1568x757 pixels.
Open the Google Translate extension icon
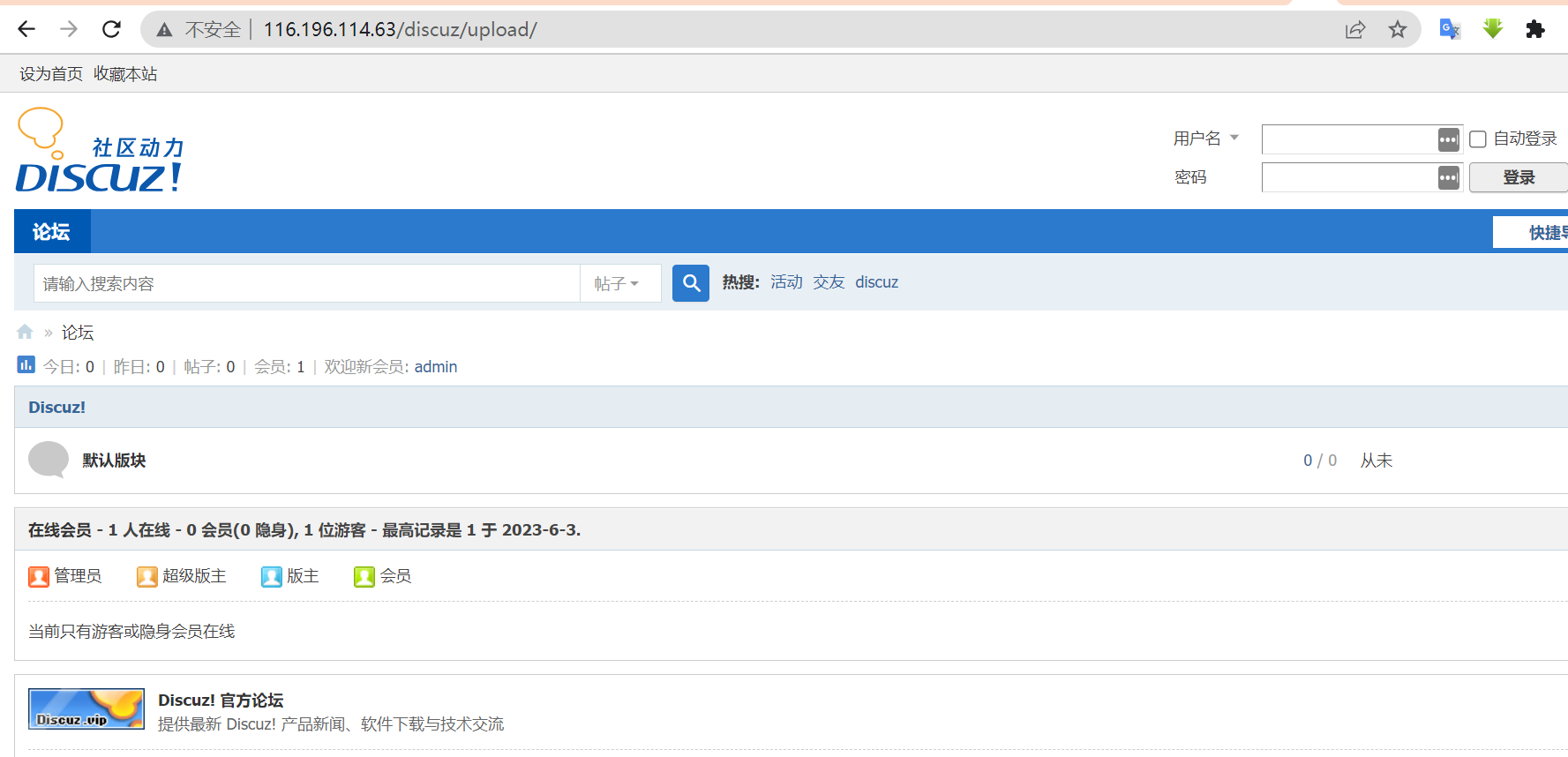[1450, 29]
